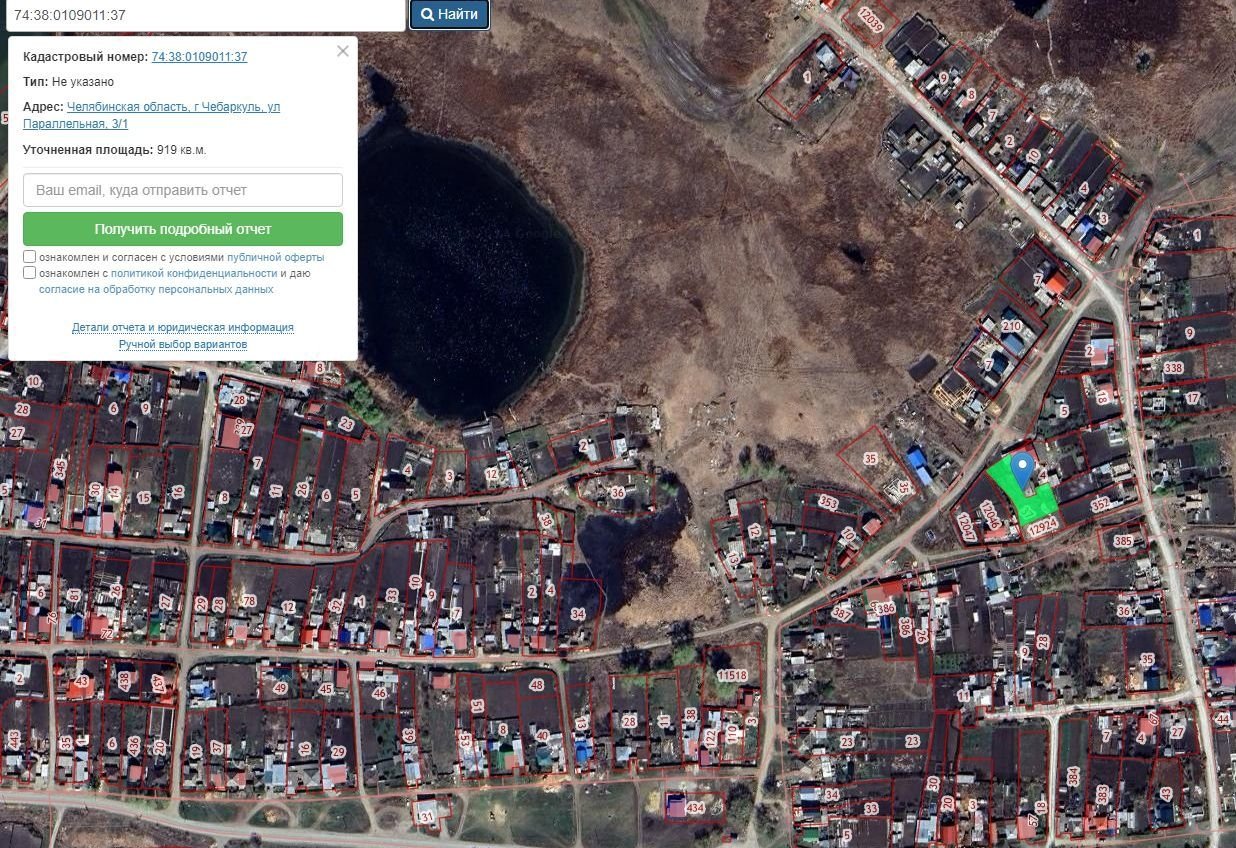Screen dimensions: 1236x848
Task: Select parcel labeled 11518 on map
Action: click(x=732, y=676)
